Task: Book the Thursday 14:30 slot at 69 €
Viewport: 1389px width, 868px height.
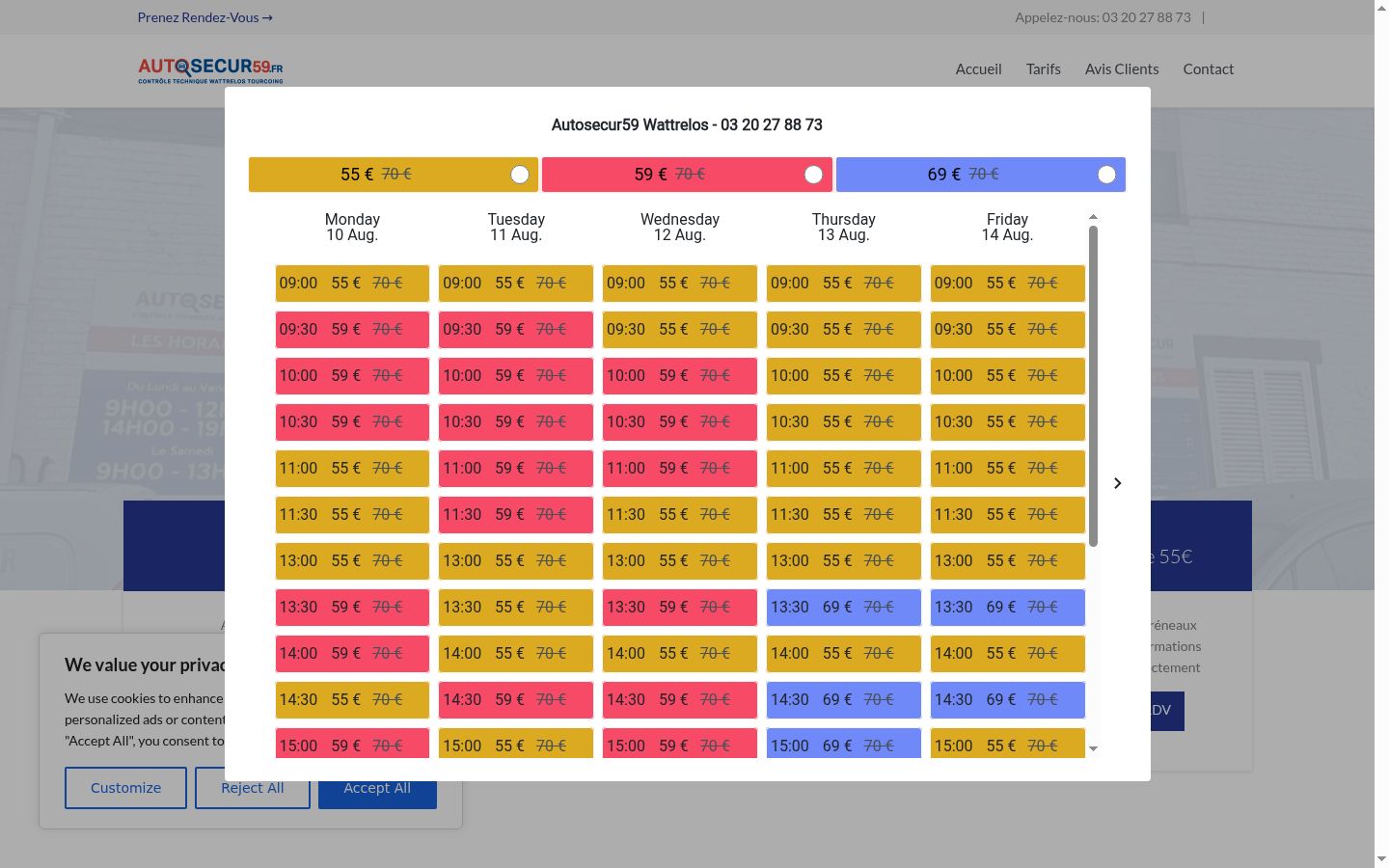Action: point(844,700)
